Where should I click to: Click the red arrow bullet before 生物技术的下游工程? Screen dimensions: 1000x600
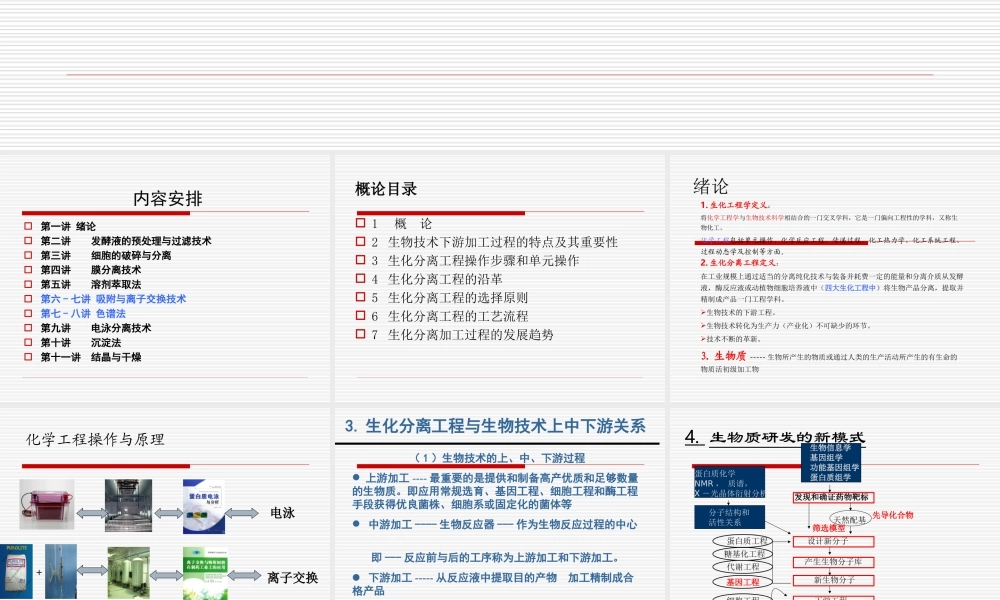click(703, 313)
